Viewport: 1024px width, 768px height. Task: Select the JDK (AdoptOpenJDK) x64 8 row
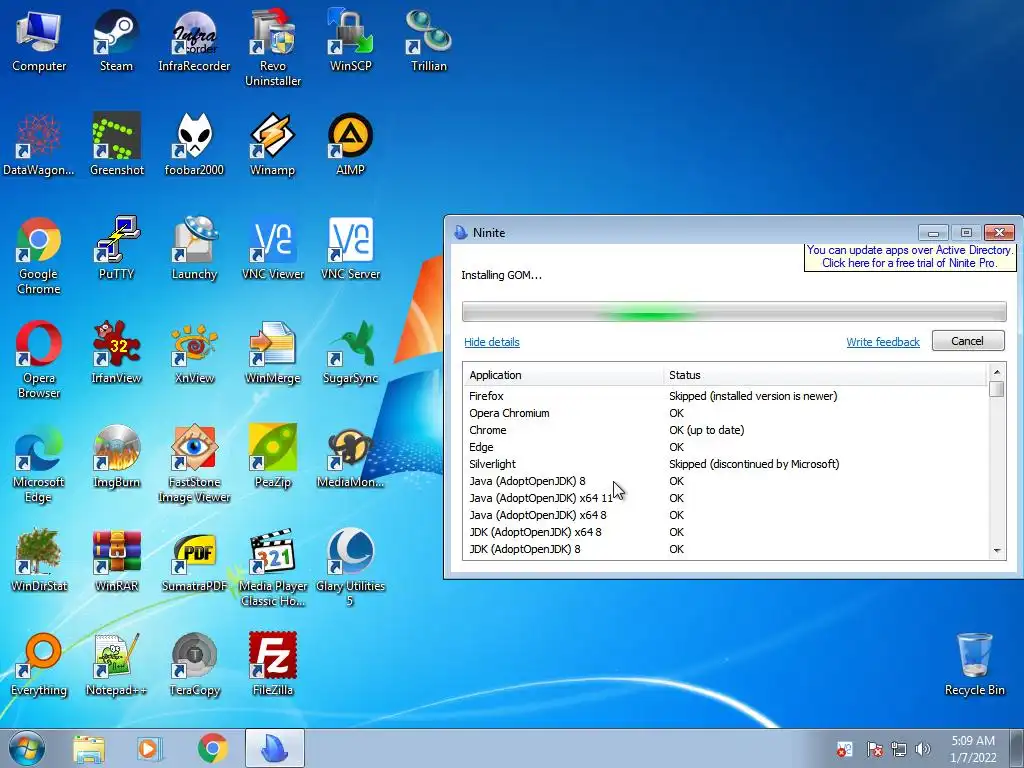[x=726, y=532]
